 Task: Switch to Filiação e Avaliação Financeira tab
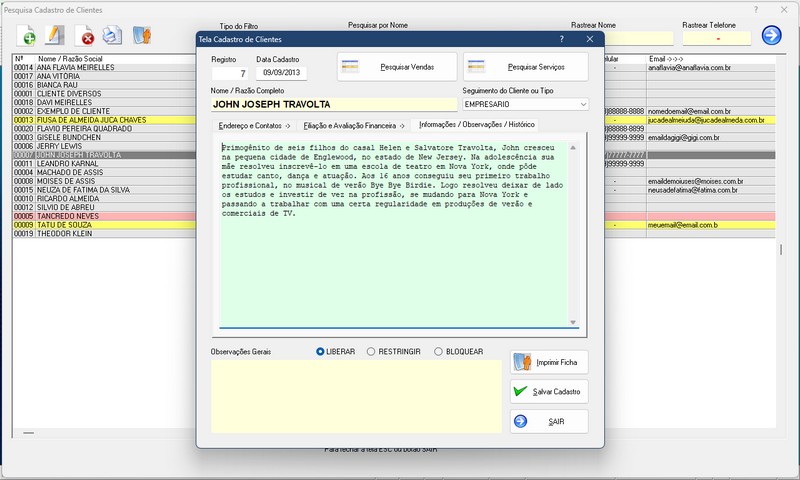(354, 125)
